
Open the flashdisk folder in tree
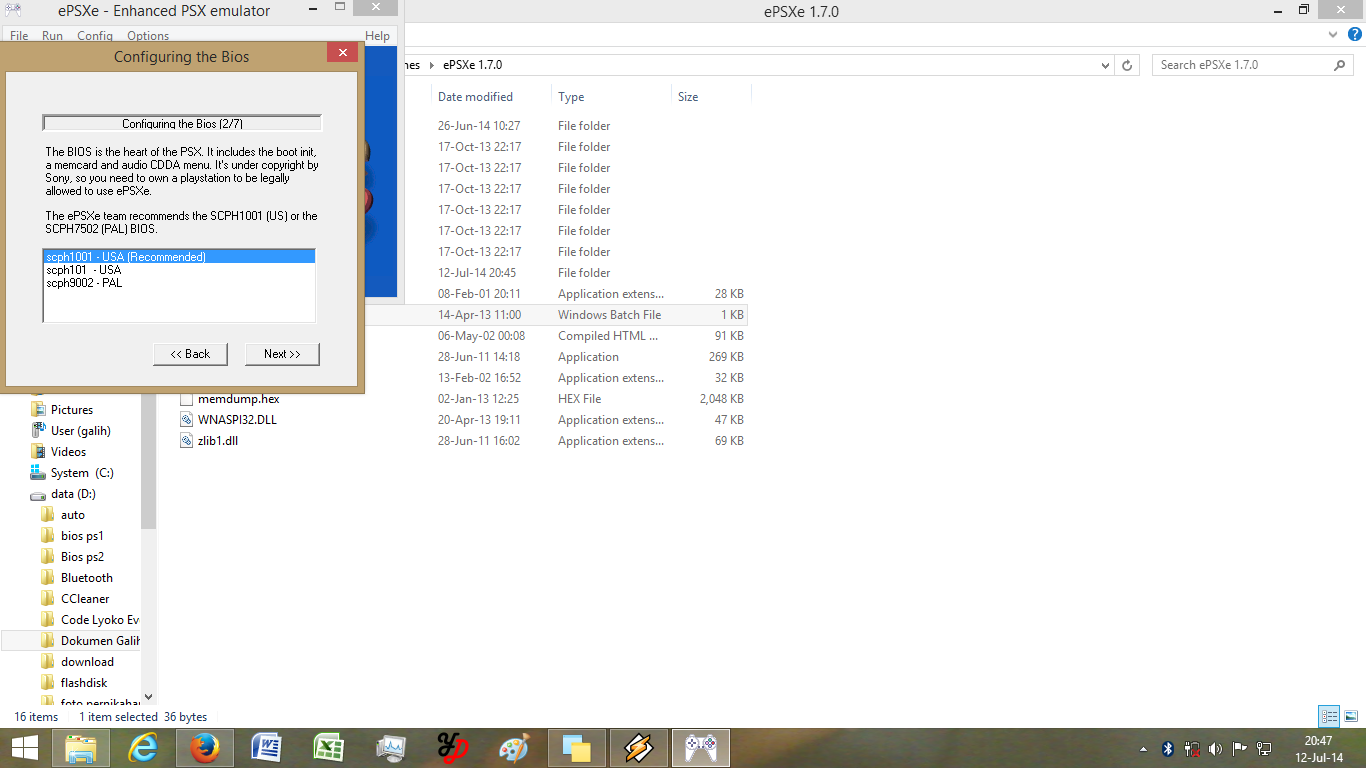[x=84, y=683]
